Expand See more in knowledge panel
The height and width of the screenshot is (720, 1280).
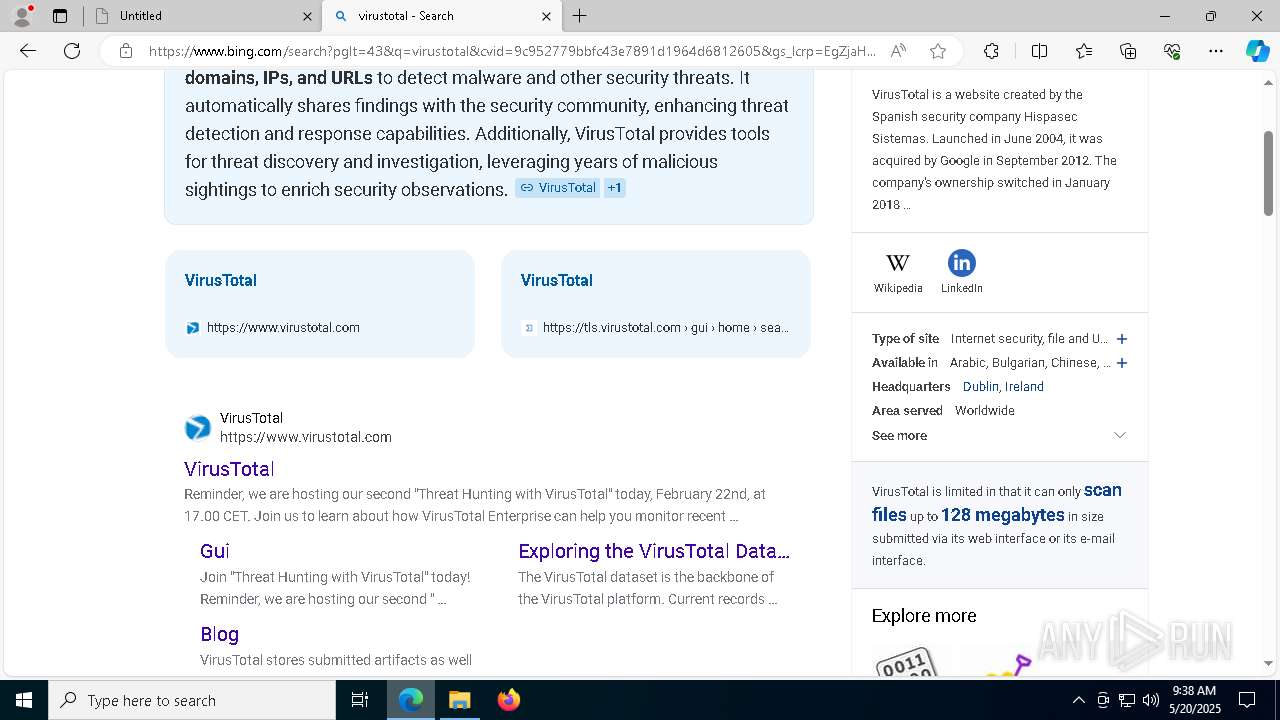tap(1000, 435)
